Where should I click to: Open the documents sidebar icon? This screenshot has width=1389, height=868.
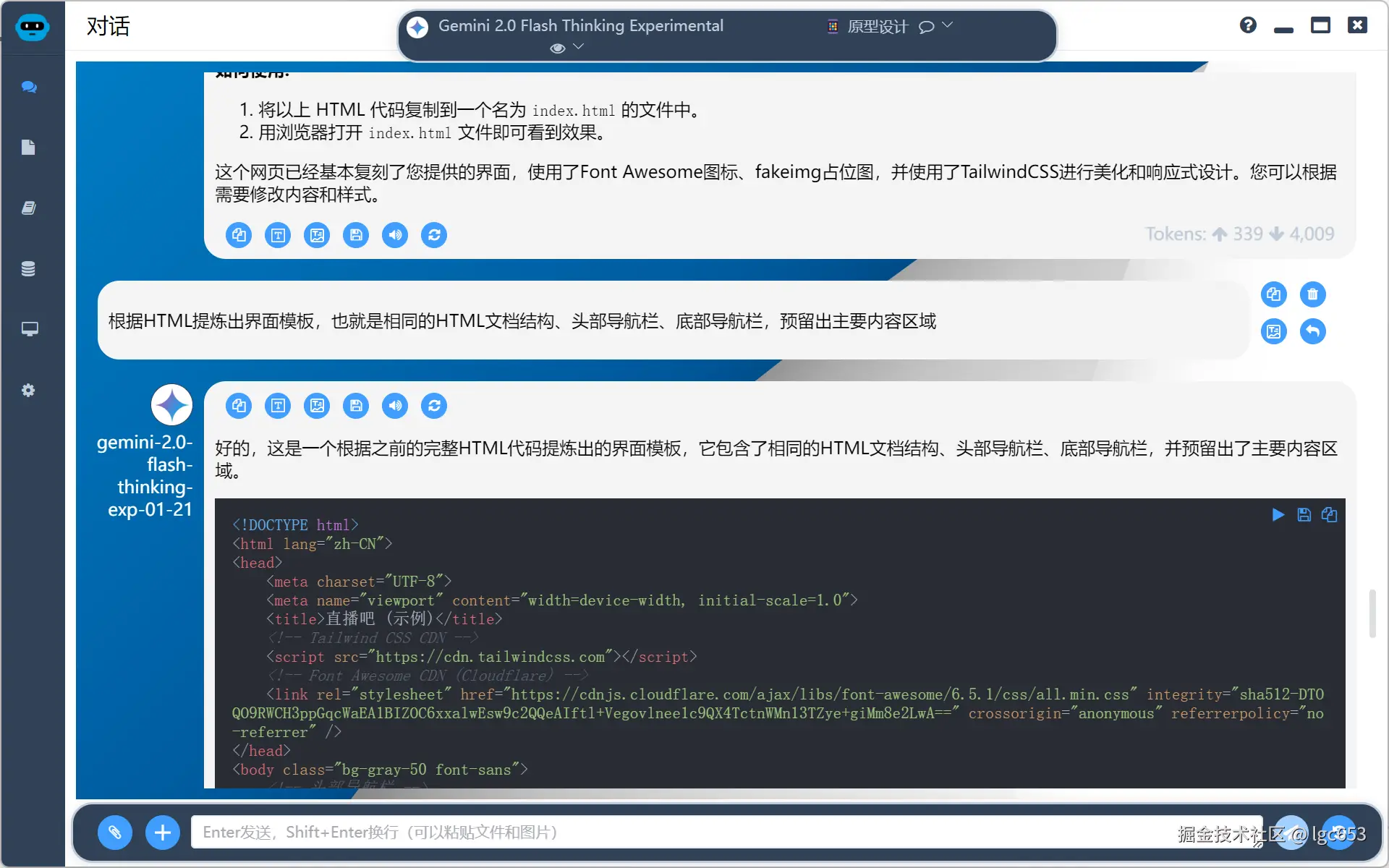click(29, 148)
